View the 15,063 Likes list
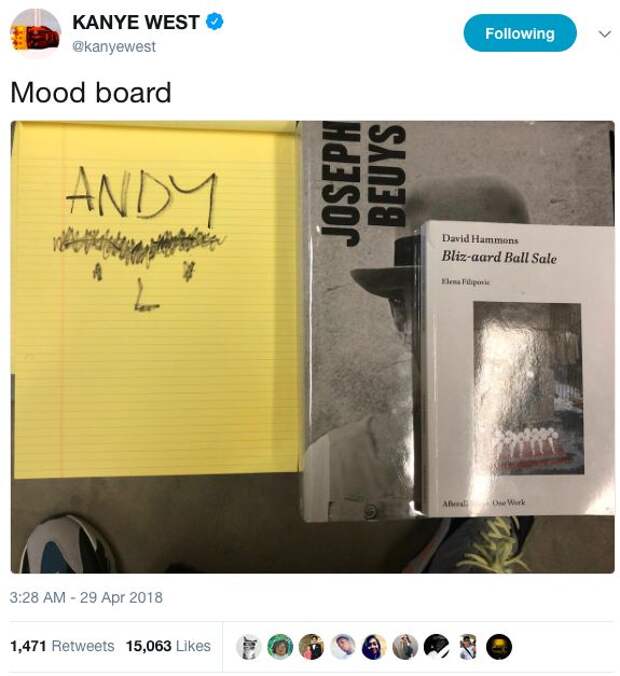This screenshot has width=620, height=676. pyautogui.click(x=168, y=646)
